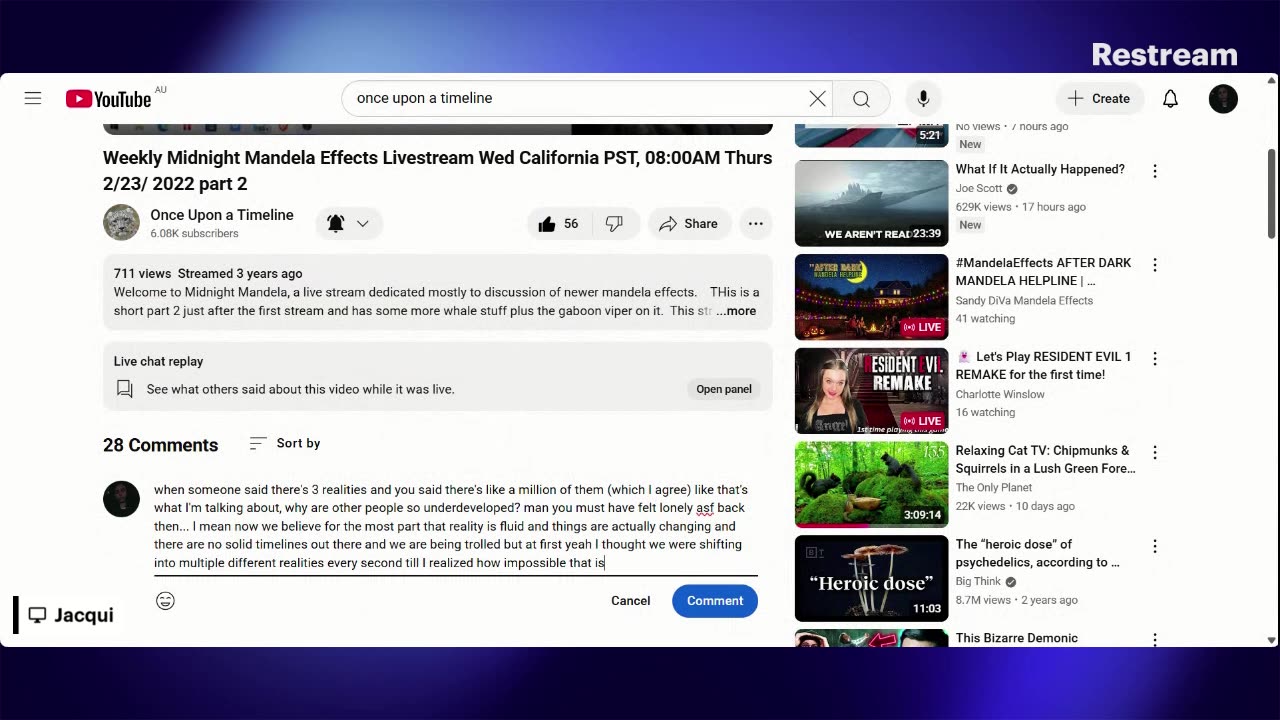This screenshot has height=720, width=1280.
Task: Click the top partially visible 5:21 thumbnail
Action: pos(871,135)
